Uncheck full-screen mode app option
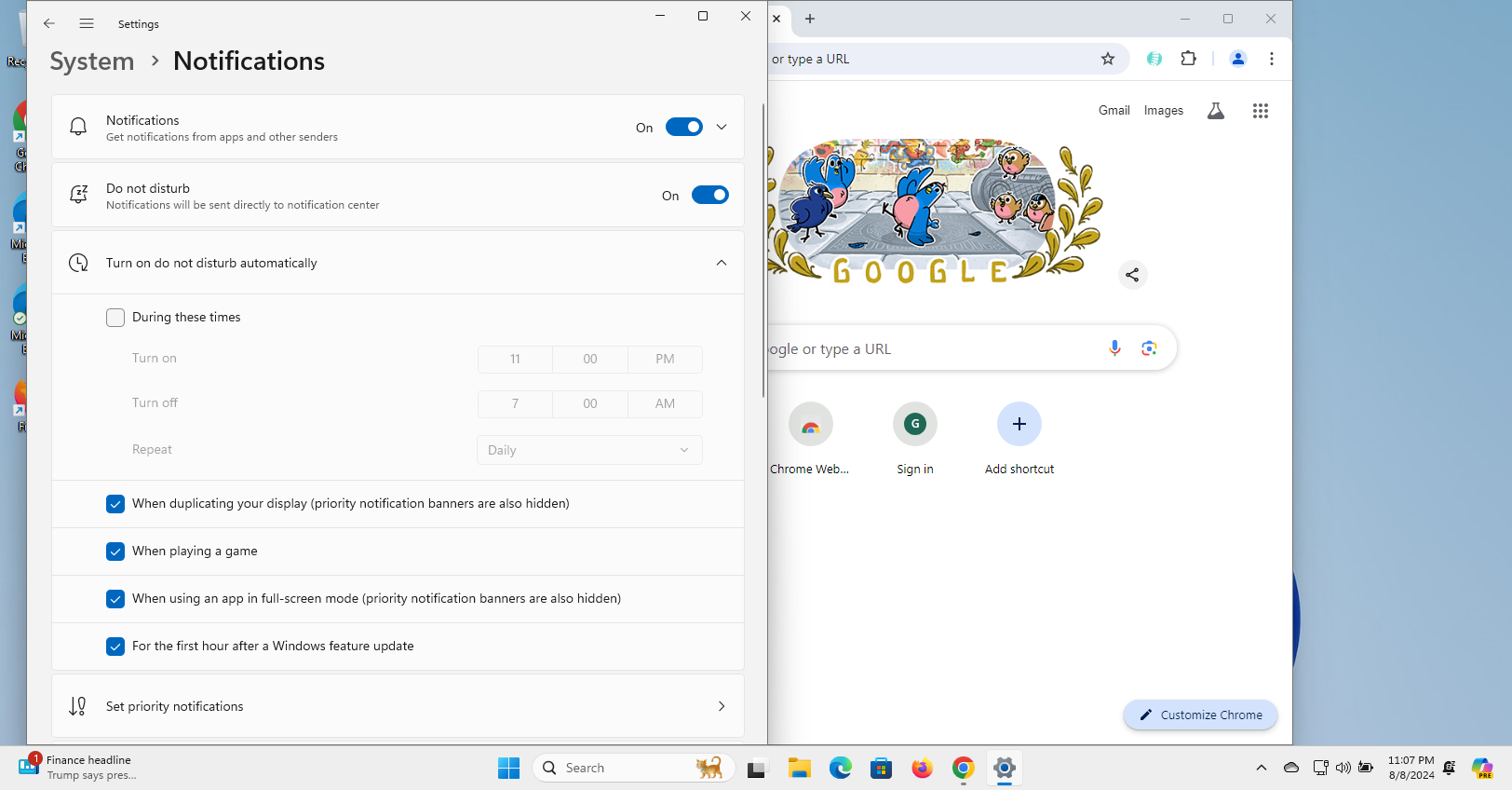This screenshot has height=790, width=1512. coord(115,599)
